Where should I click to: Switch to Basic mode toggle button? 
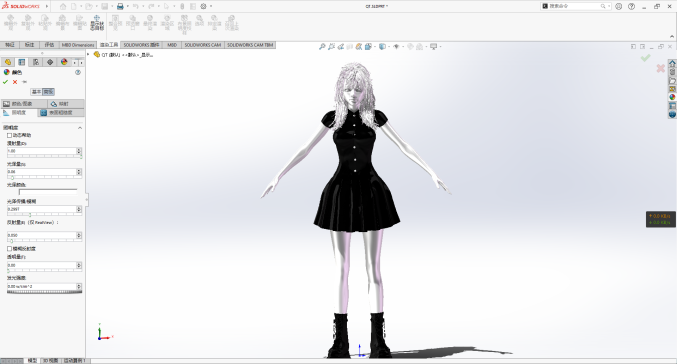click(x=36, y=92)
